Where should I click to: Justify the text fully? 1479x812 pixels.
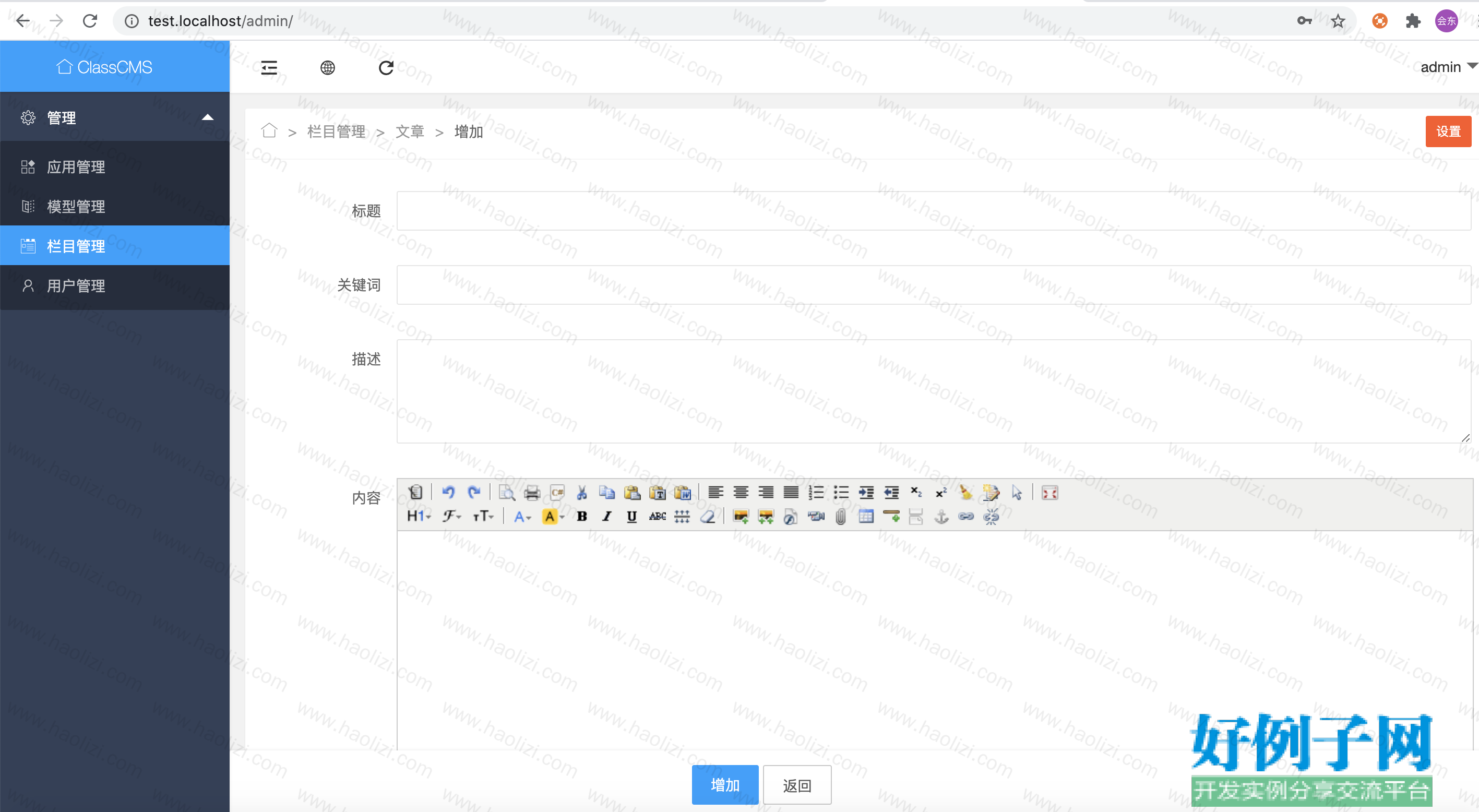[x=791, y=492]
